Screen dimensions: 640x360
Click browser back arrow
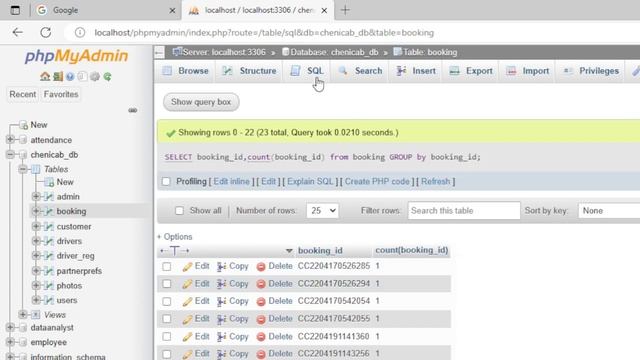coord(18,32)
